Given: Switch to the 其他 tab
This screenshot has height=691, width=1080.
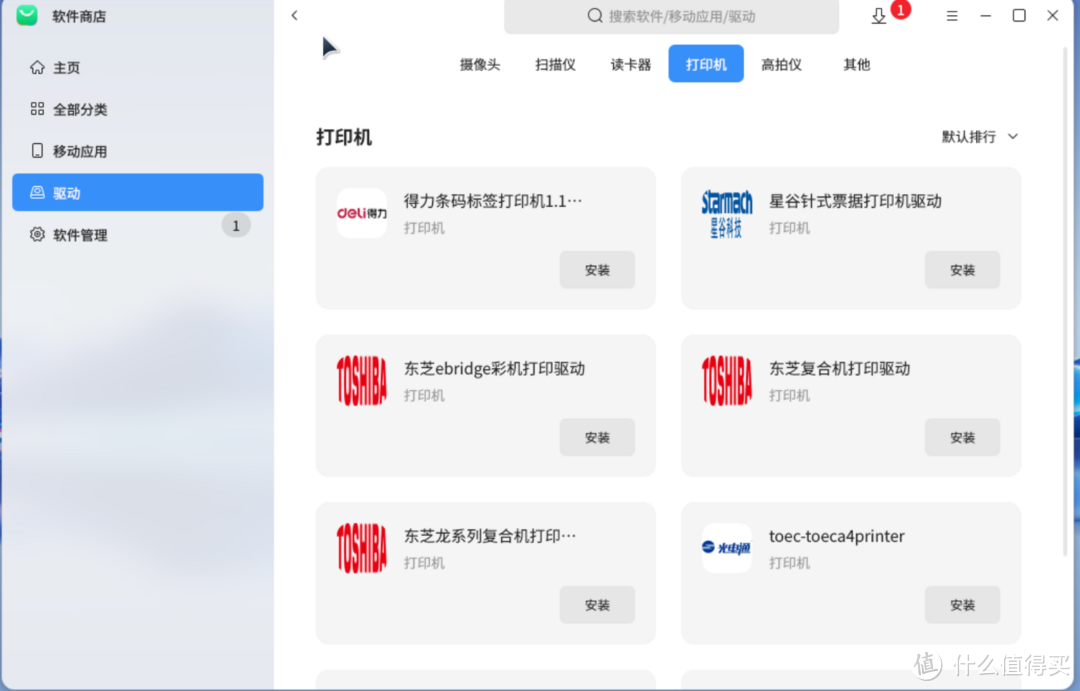Looking at the screenshot, I should [x=857, y=64].
